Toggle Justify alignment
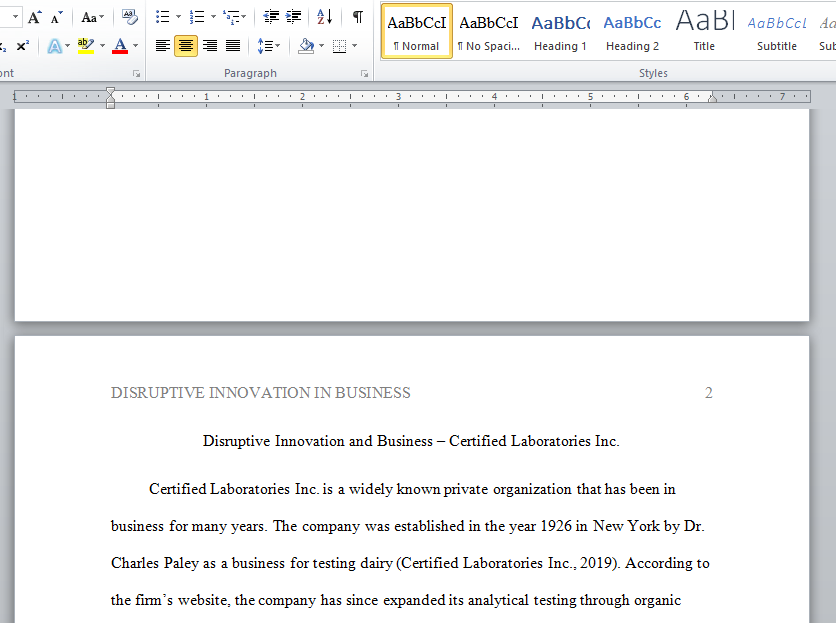Viewport: 836px width, 623px height. click(232, 46)
